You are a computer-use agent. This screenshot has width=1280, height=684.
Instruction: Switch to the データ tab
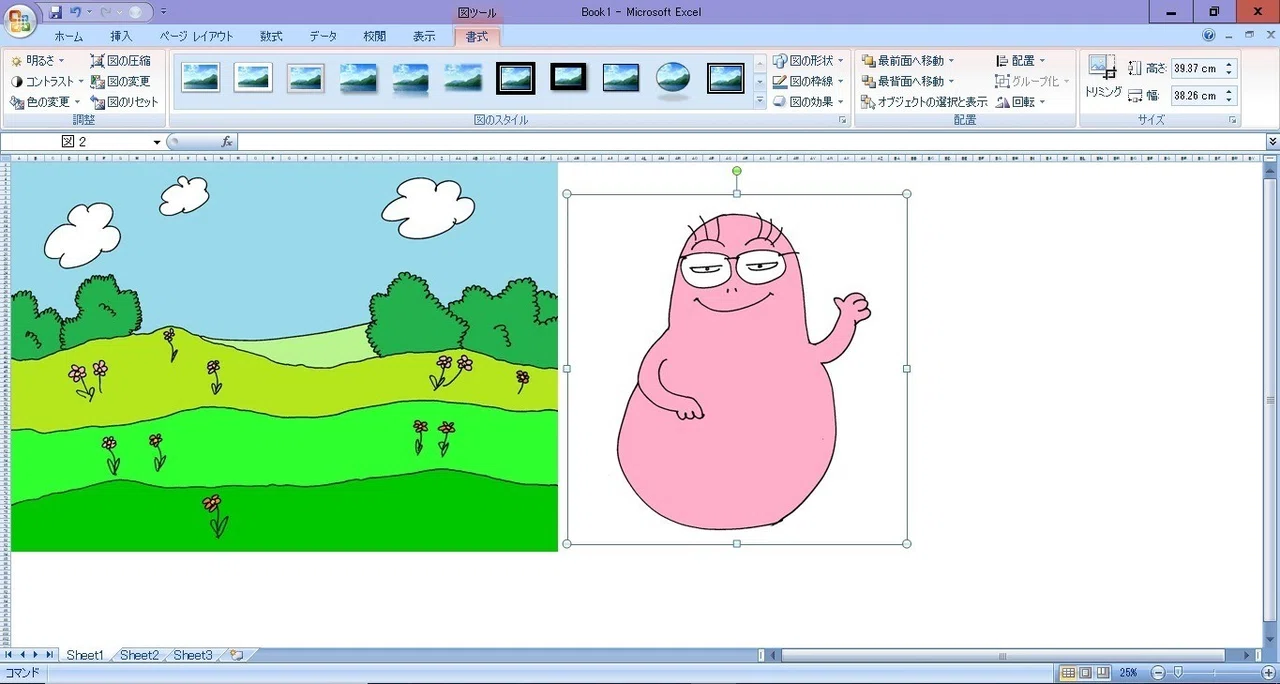click(x=323, y=37)
